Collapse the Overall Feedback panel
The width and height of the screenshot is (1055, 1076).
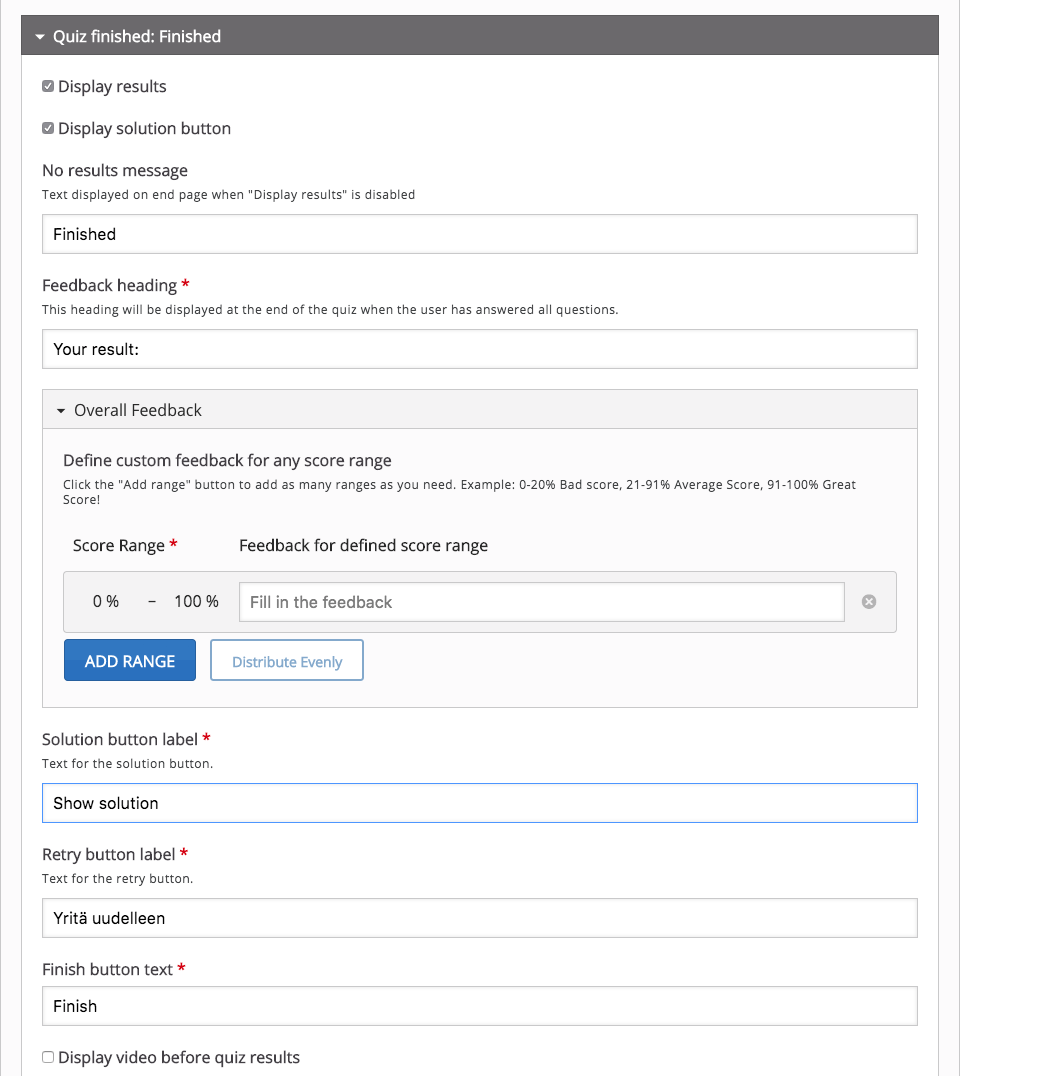[x=480, y=410]
